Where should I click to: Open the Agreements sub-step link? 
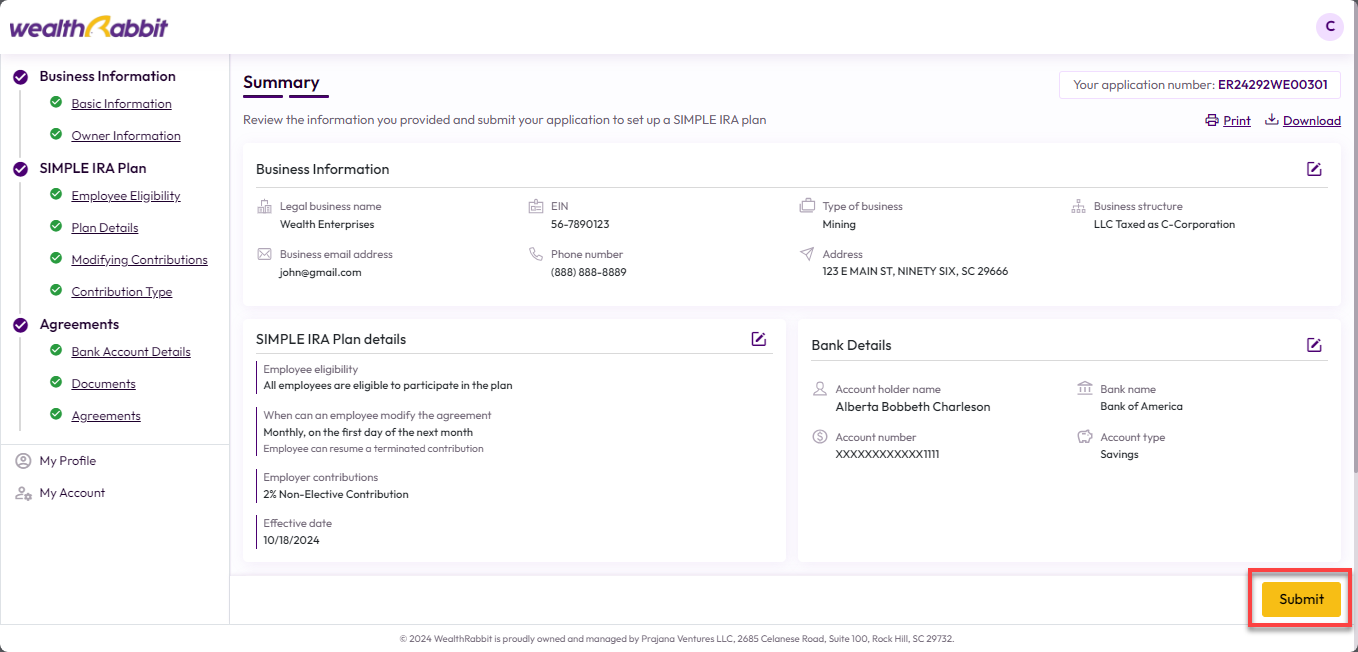(106, 416)
